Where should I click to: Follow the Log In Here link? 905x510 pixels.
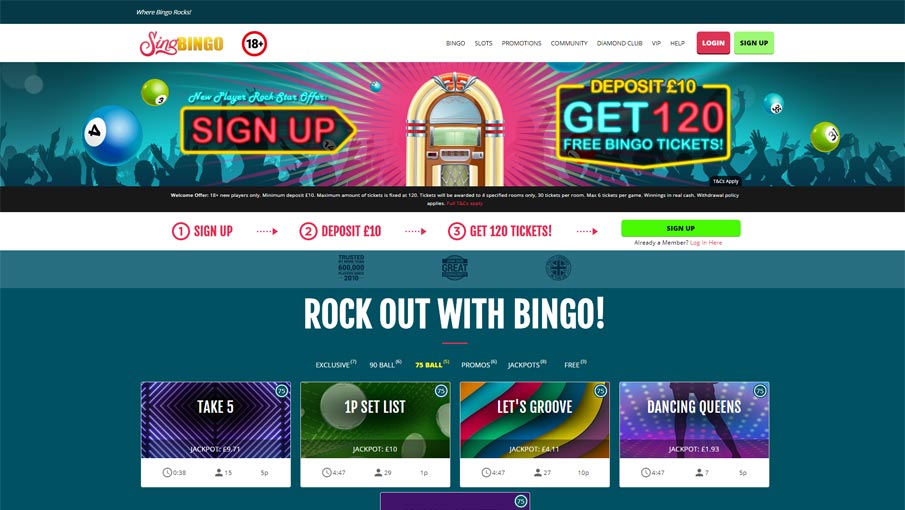click(x=706, y=243)
